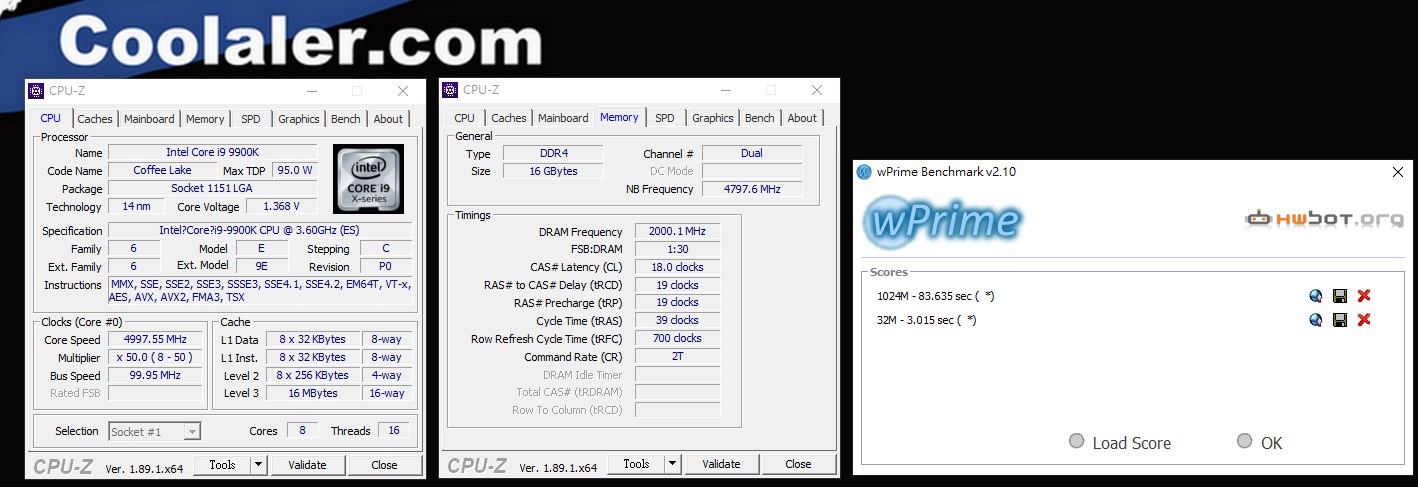The height and width of the screenshot is (487, 1418).
Task: Click the DRAM Frequency 2000.1 MHz field
Action: pyautogui.click(x=677, y=231)
